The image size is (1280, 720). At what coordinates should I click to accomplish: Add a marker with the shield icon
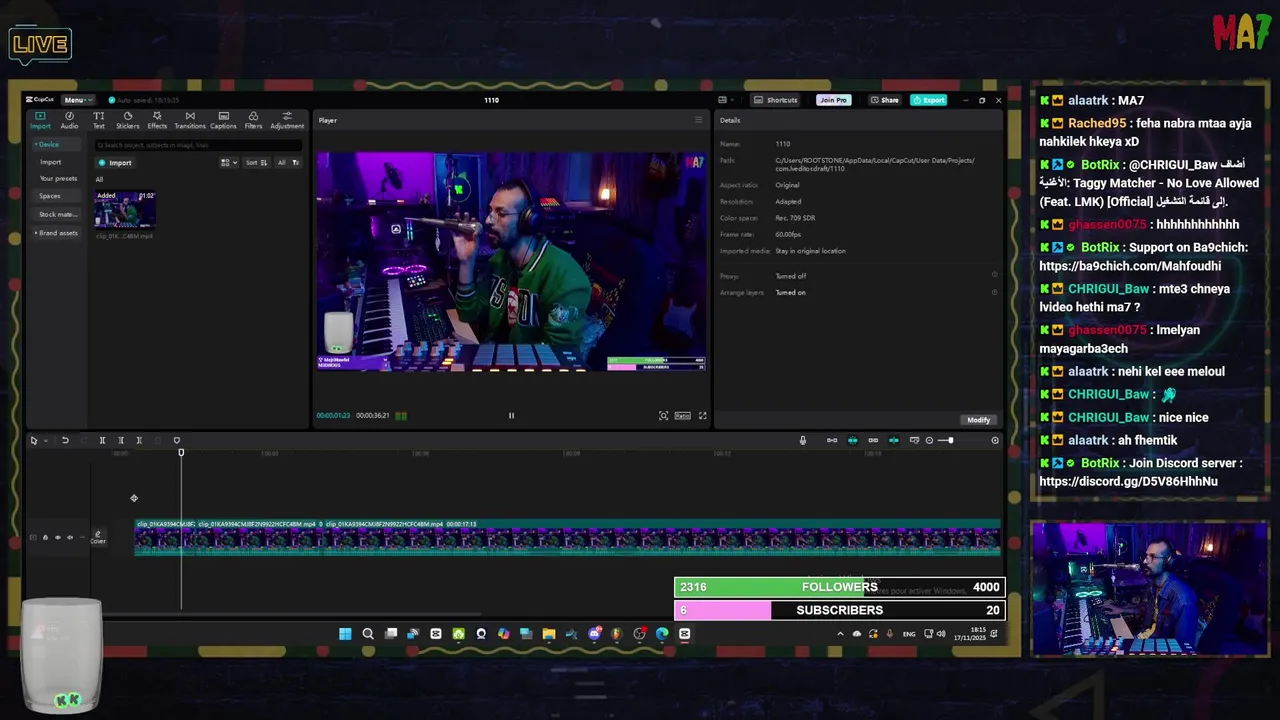click(177, 440)
